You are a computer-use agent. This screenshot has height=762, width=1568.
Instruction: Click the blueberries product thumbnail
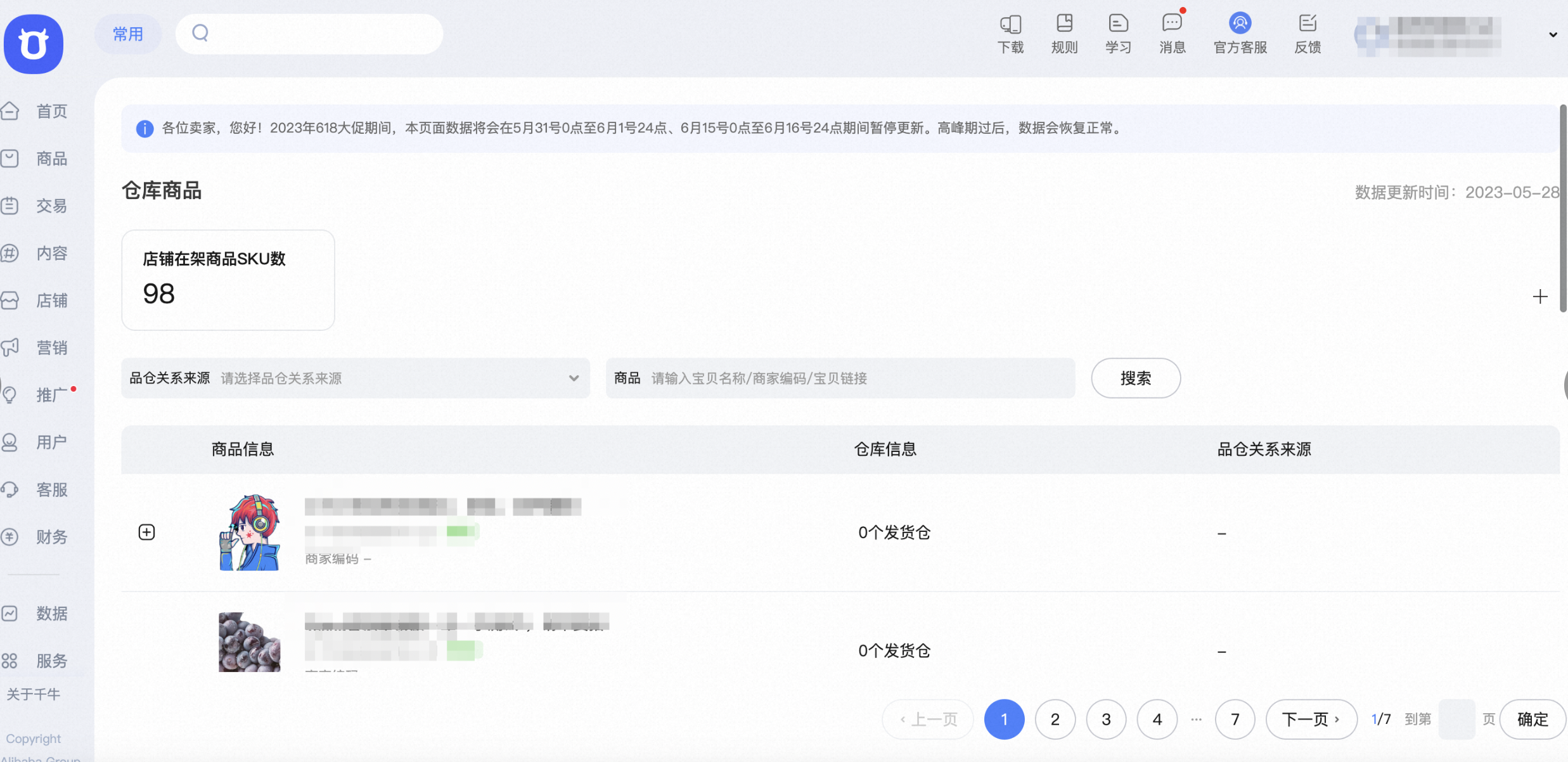249,642
